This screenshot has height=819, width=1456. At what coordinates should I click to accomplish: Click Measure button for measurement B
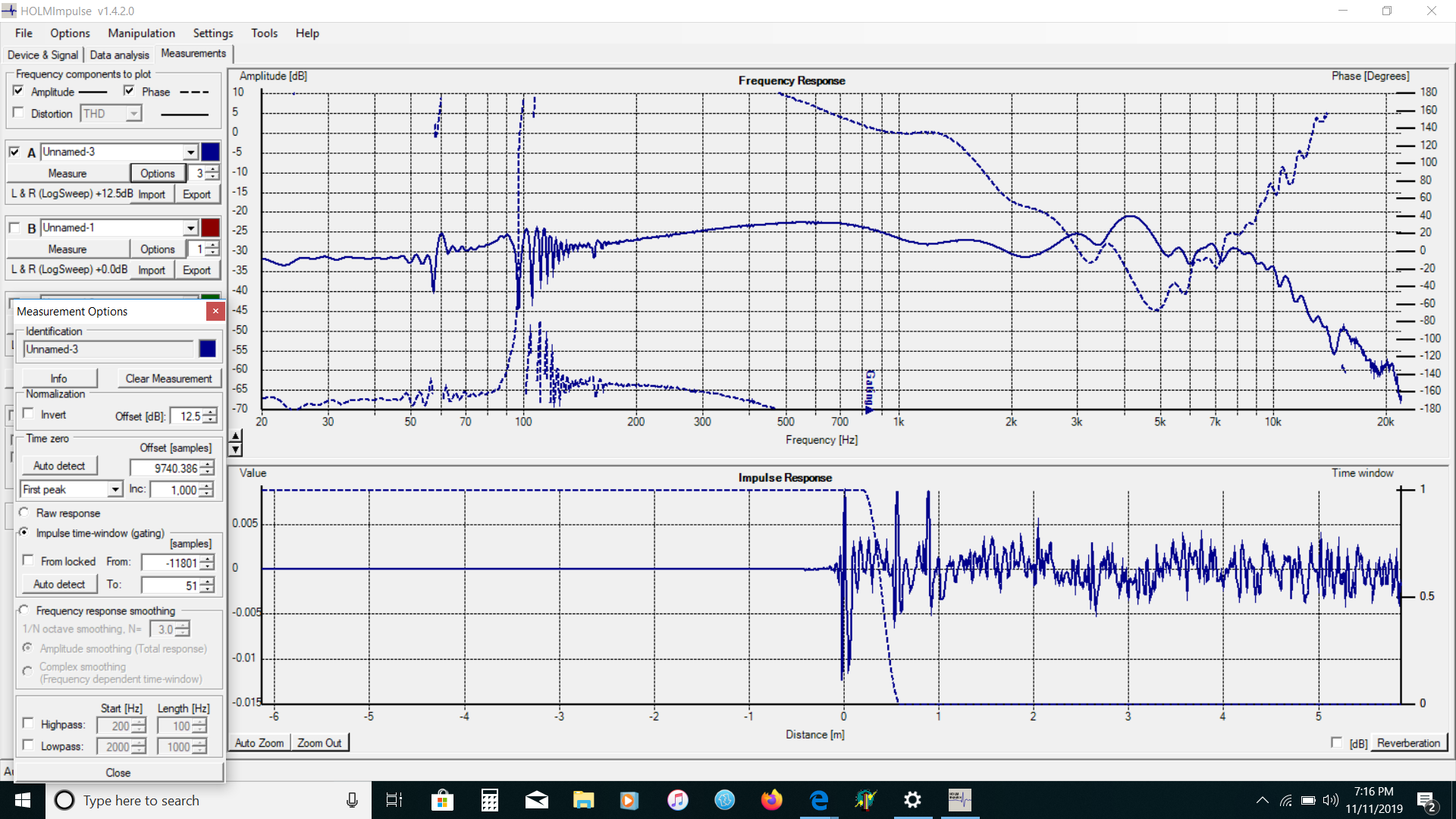pyautogui.click(x=67, y=249)
